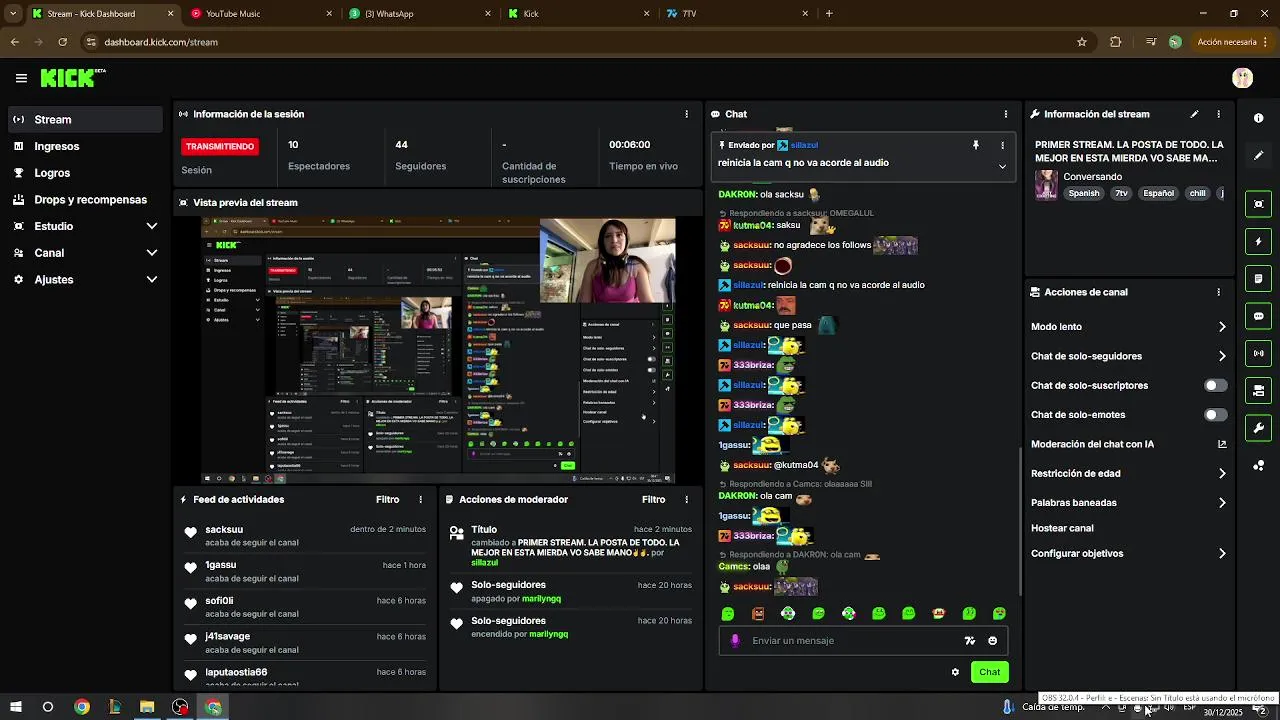Expand the pinned message chevron
Screen dimensions: 1280x720
click(1002, 166)
